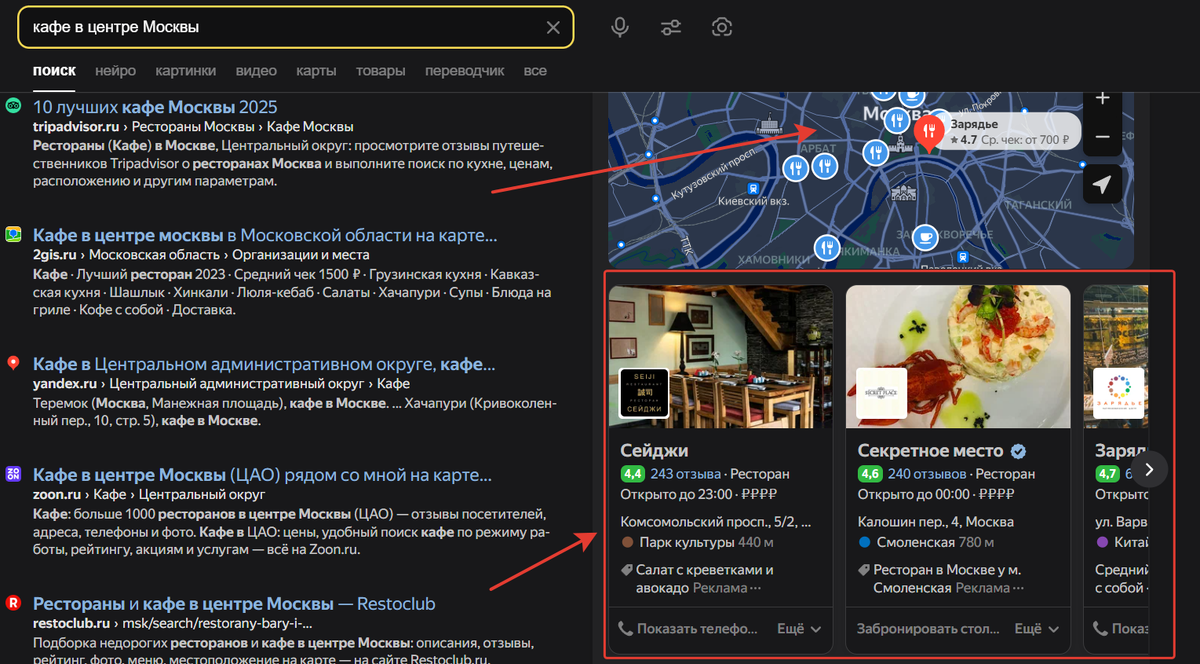This screenshot has height=664, width=1200.
Task: Click the Restoclub red R favicon
Action: click(14, 602)
